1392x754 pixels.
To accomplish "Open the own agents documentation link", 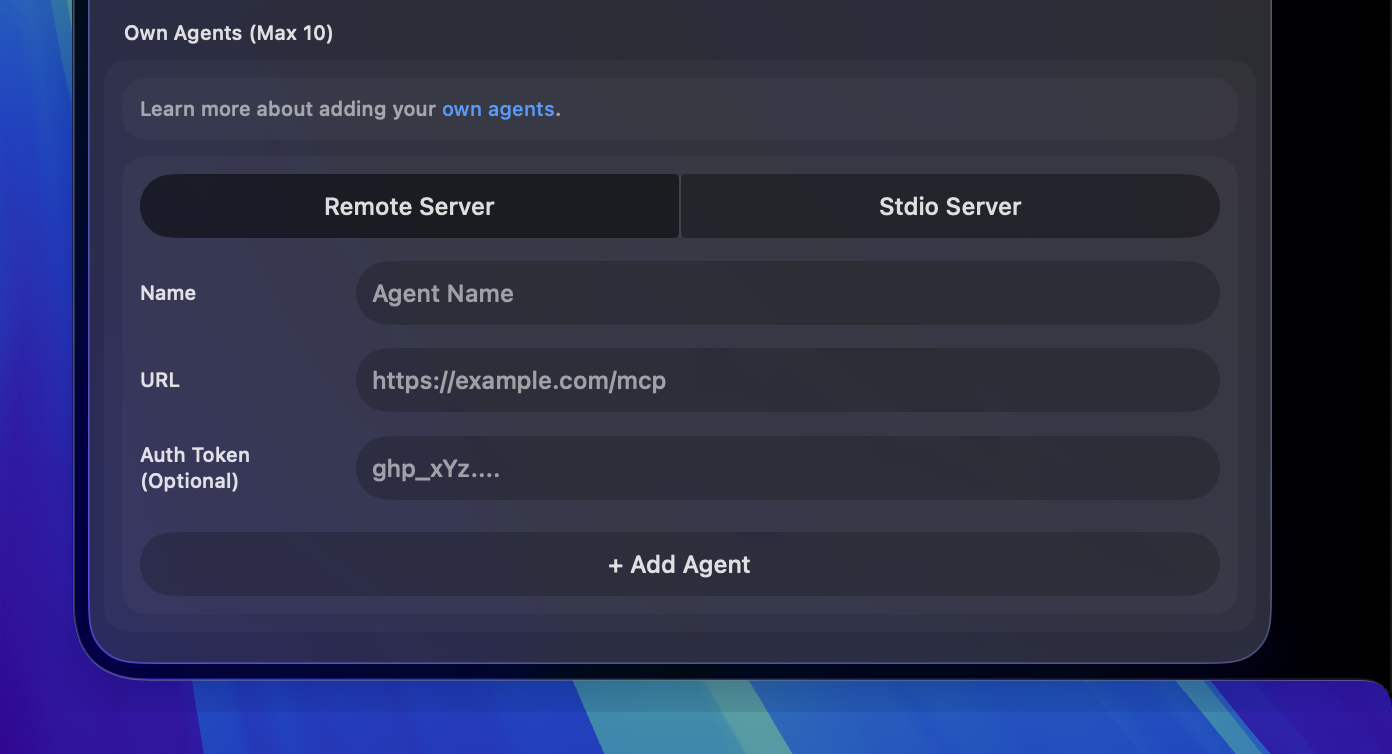I will point(498,109).
